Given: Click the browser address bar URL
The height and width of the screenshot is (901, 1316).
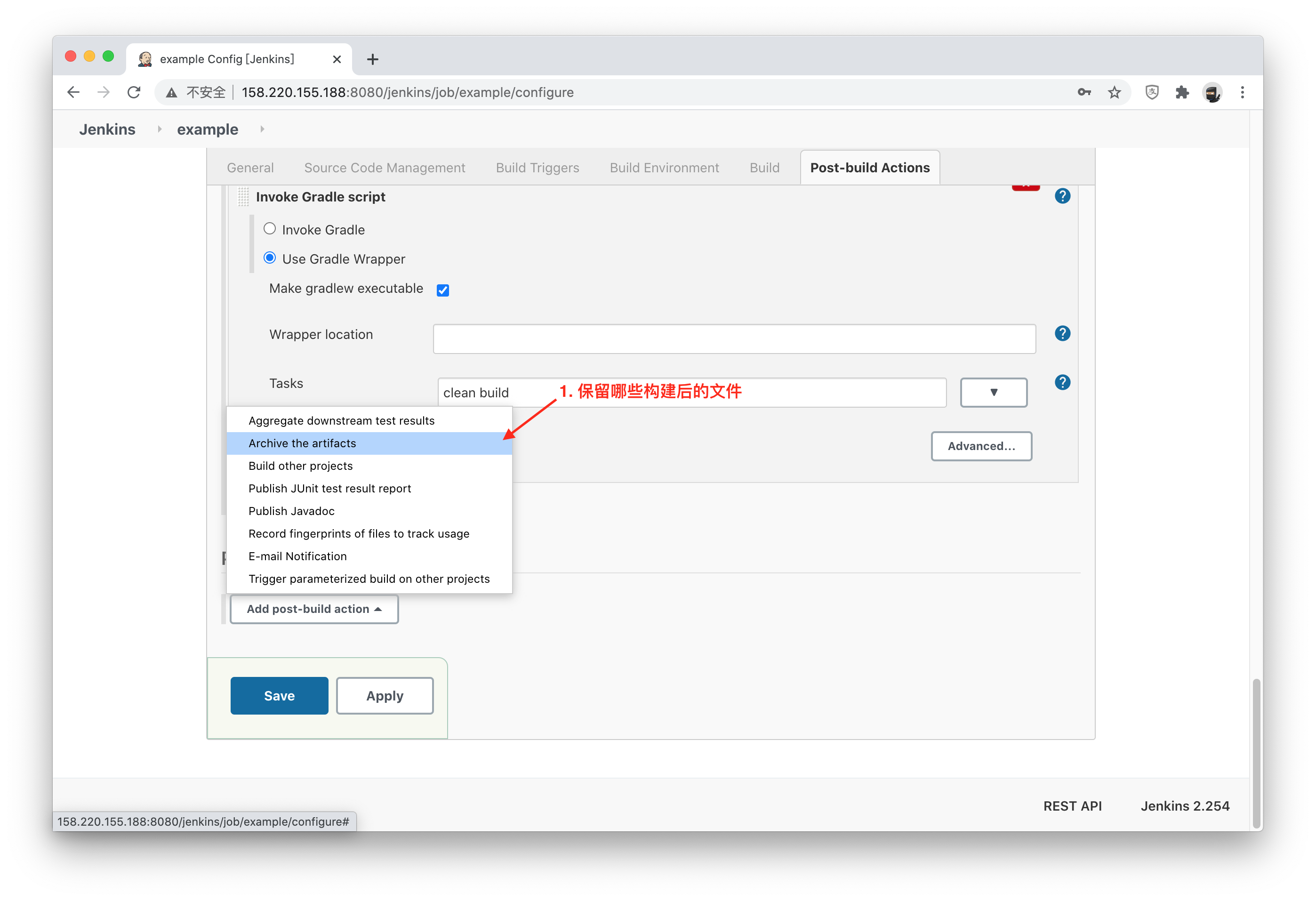Looking at the screenshot, I should click(408, 92).
